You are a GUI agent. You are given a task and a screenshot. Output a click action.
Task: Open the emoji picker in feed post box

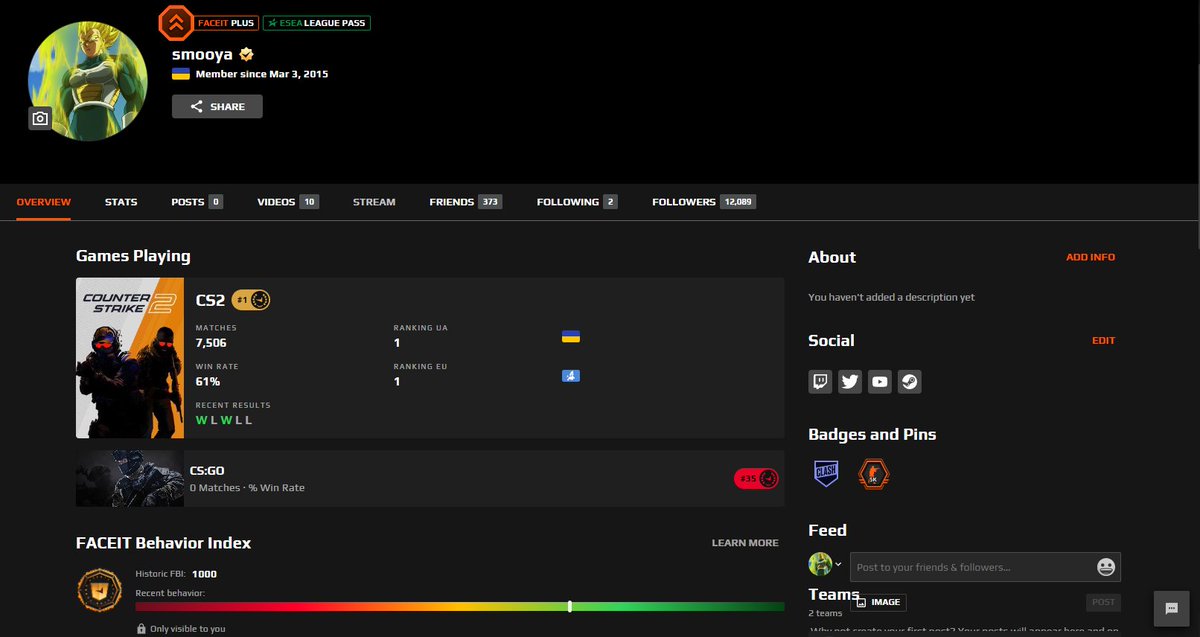(x=1106, y=567)
